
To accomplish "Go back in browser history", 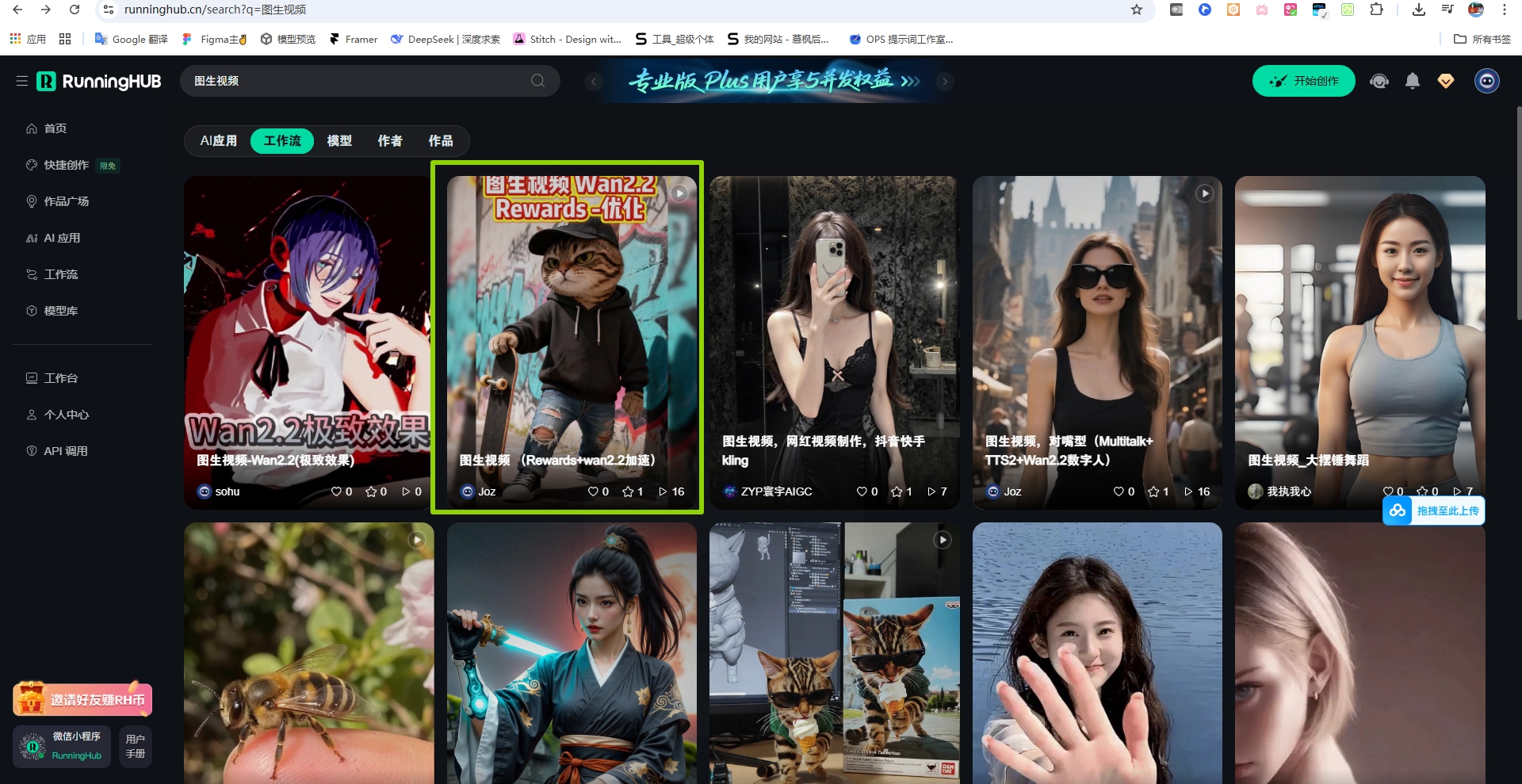I will (17, 10).
